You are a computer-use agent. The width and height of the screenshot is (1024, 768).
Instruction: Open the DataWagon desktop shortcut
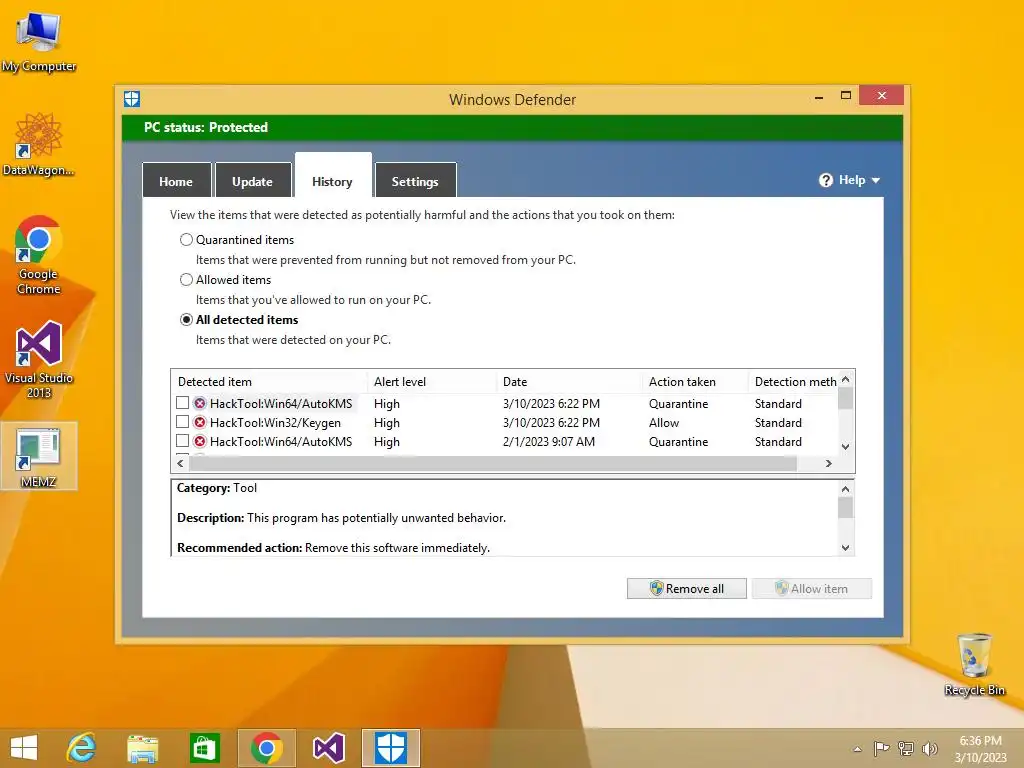39,144
